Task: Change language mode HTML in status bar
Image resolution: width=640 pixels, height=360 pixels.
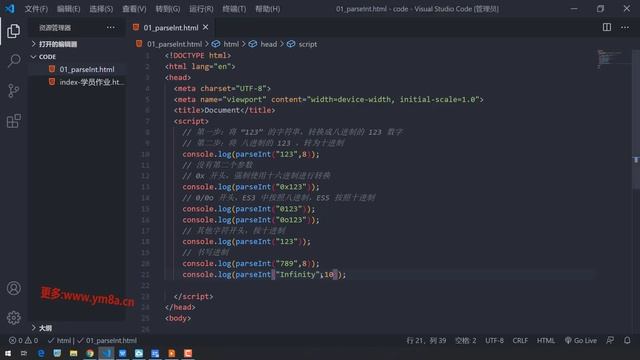Action: [545, 340]
